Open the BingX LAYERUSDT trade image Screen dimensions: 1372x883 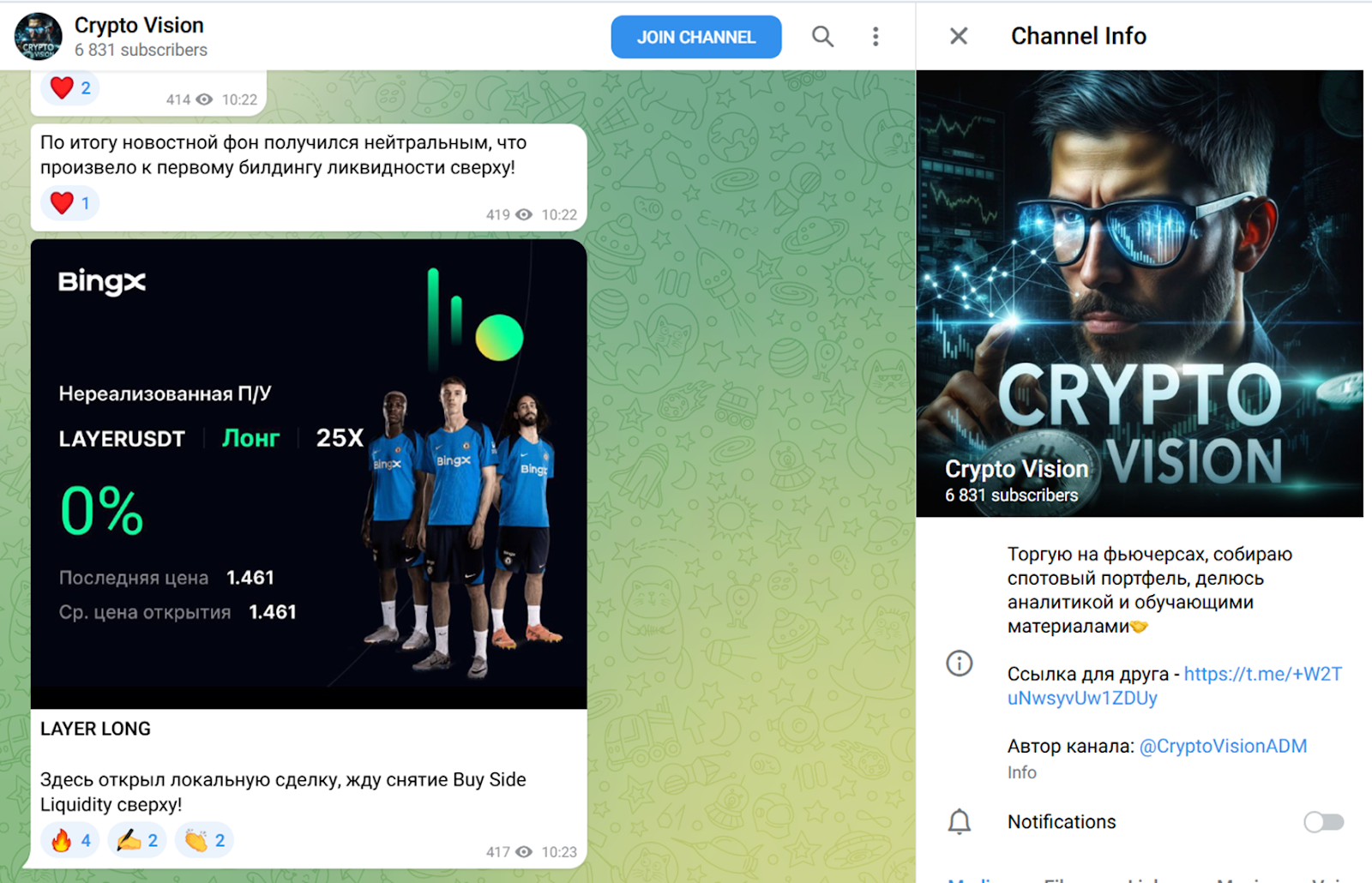tap(309, 474)
